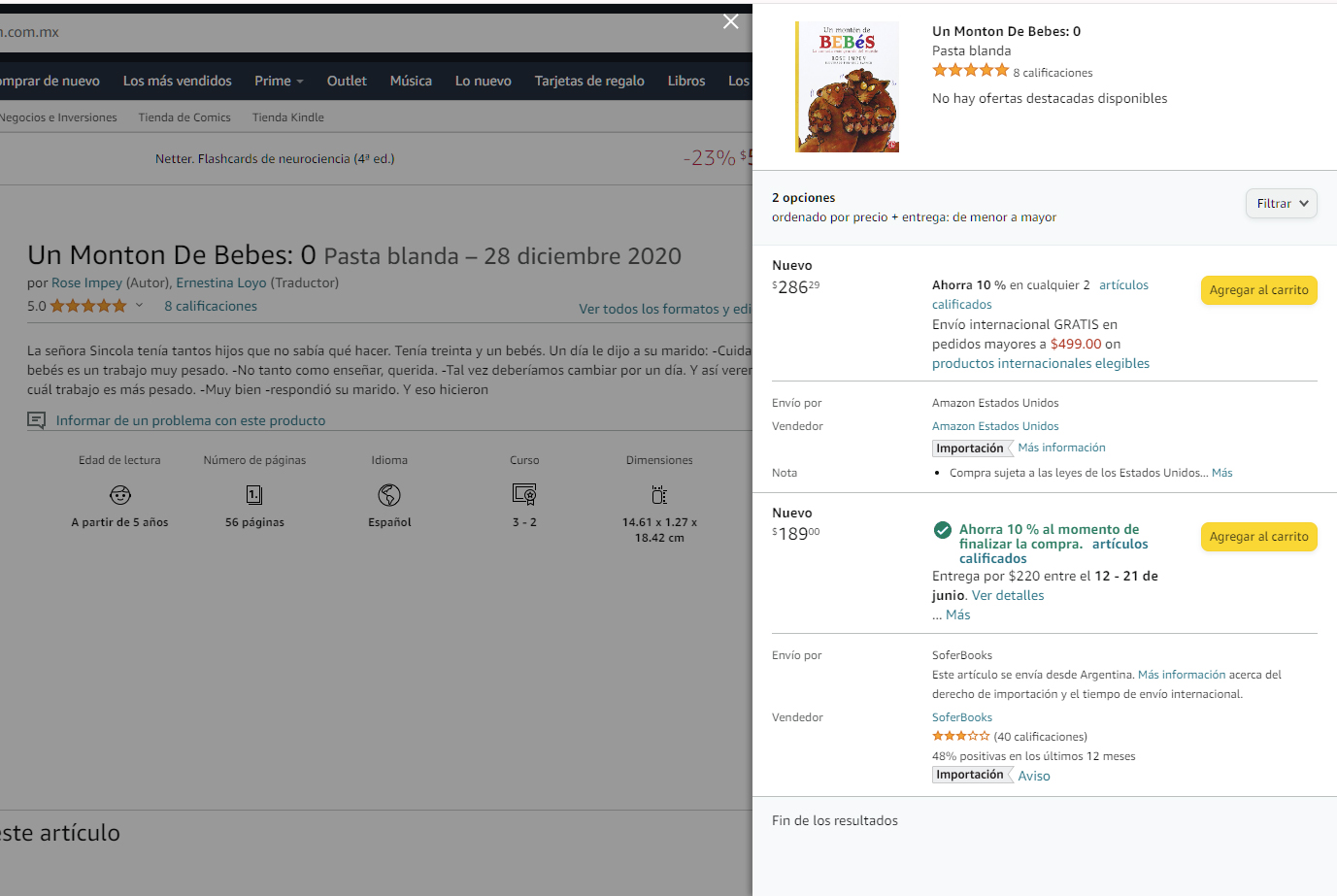Go to Música in the navigation bar
The width and height of the screenshot is (1337, 896).
pyautogui.click(x=411, y=81)
